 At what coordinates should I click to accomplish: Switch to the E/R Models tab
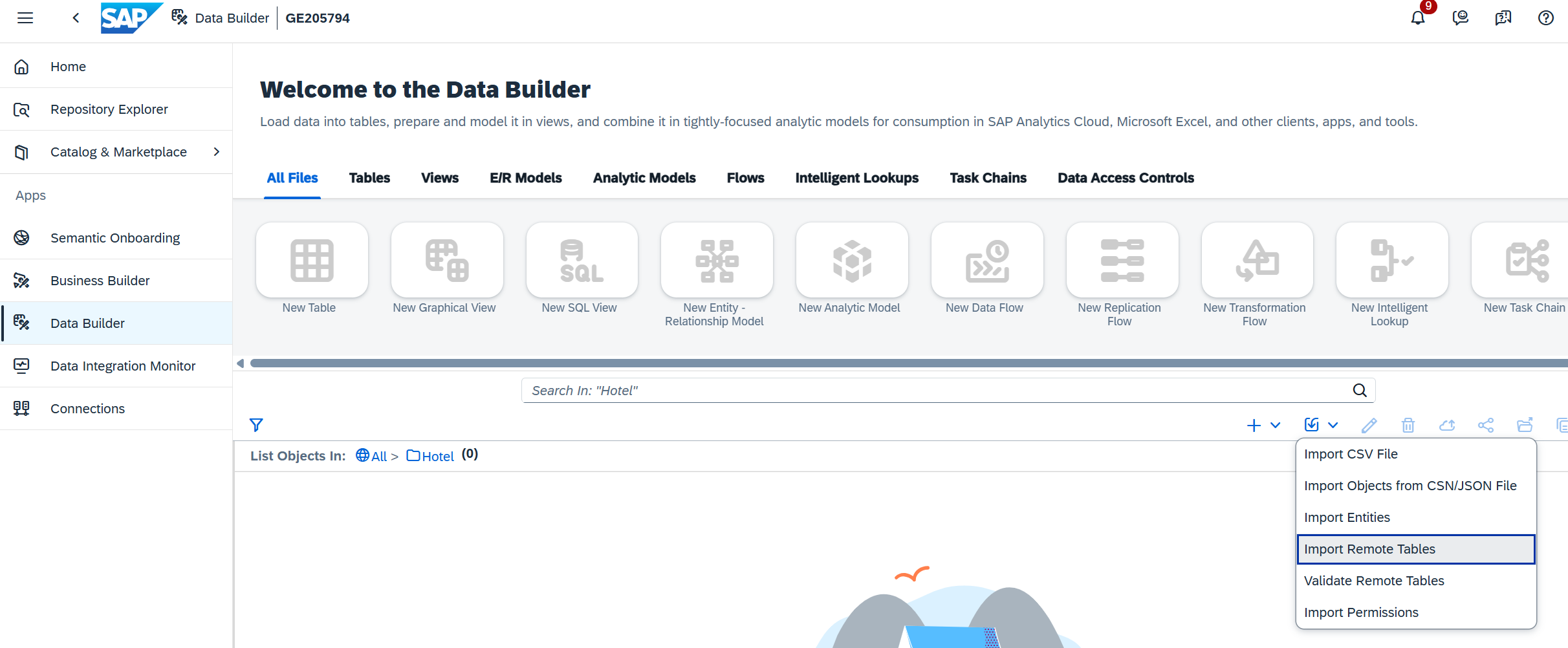pos(526,178)
